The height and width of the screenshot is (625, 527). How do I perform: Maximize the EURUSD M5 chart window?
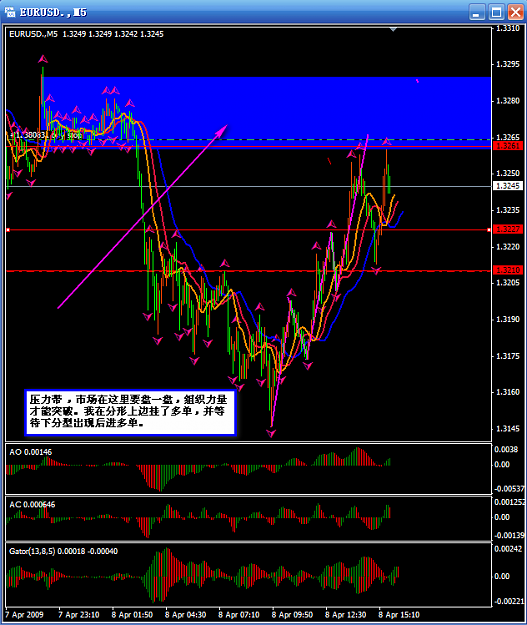(x=496, y=12)
